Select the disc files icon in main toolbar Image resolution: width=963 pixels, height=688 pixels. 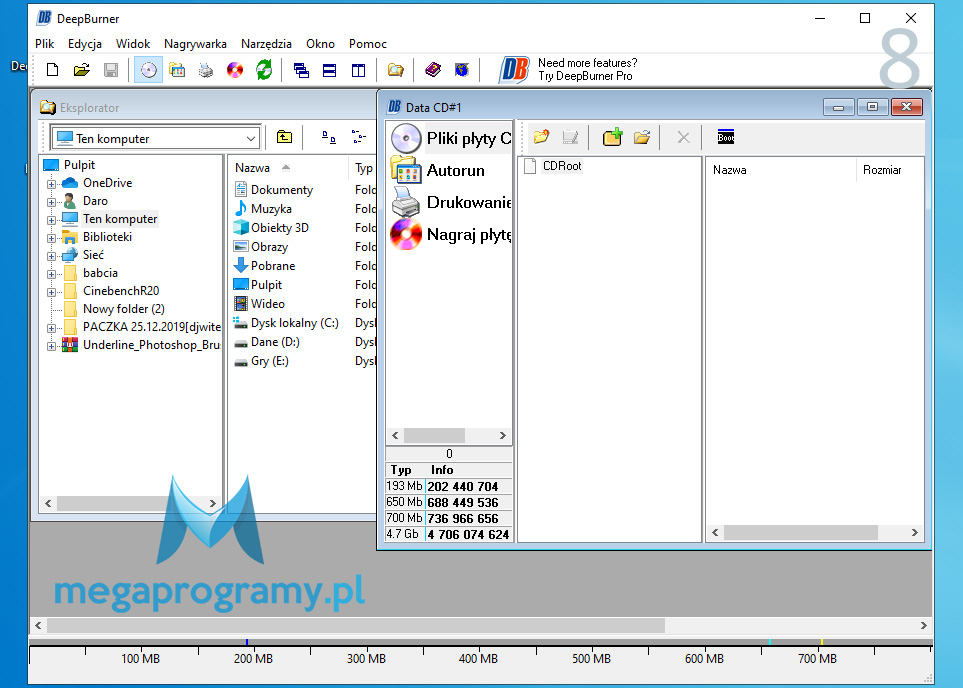point(149,70)
